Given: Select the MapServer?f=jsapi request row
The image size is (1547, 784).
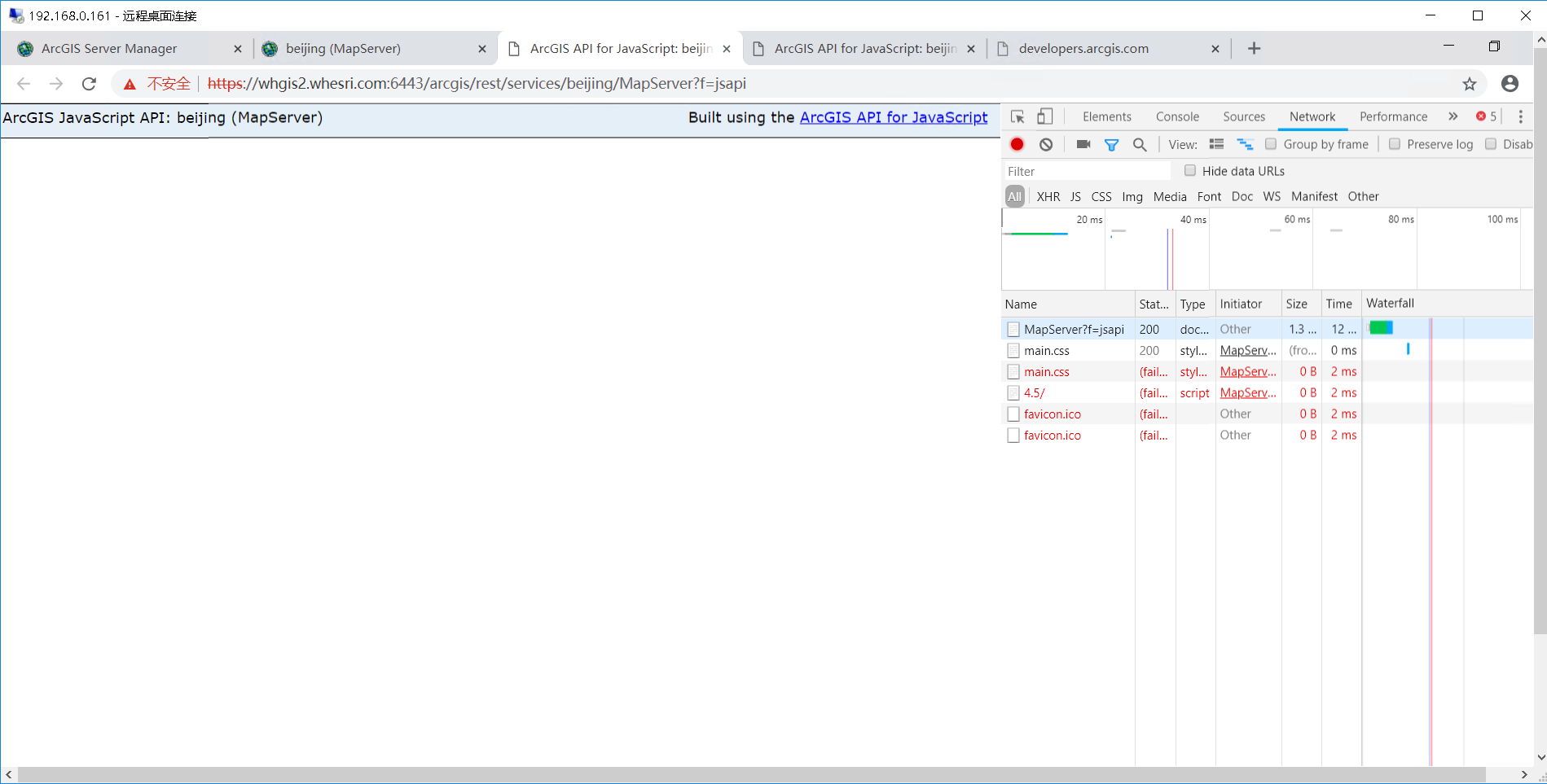Looking at the screenshot, I should tap(1072, 329).
